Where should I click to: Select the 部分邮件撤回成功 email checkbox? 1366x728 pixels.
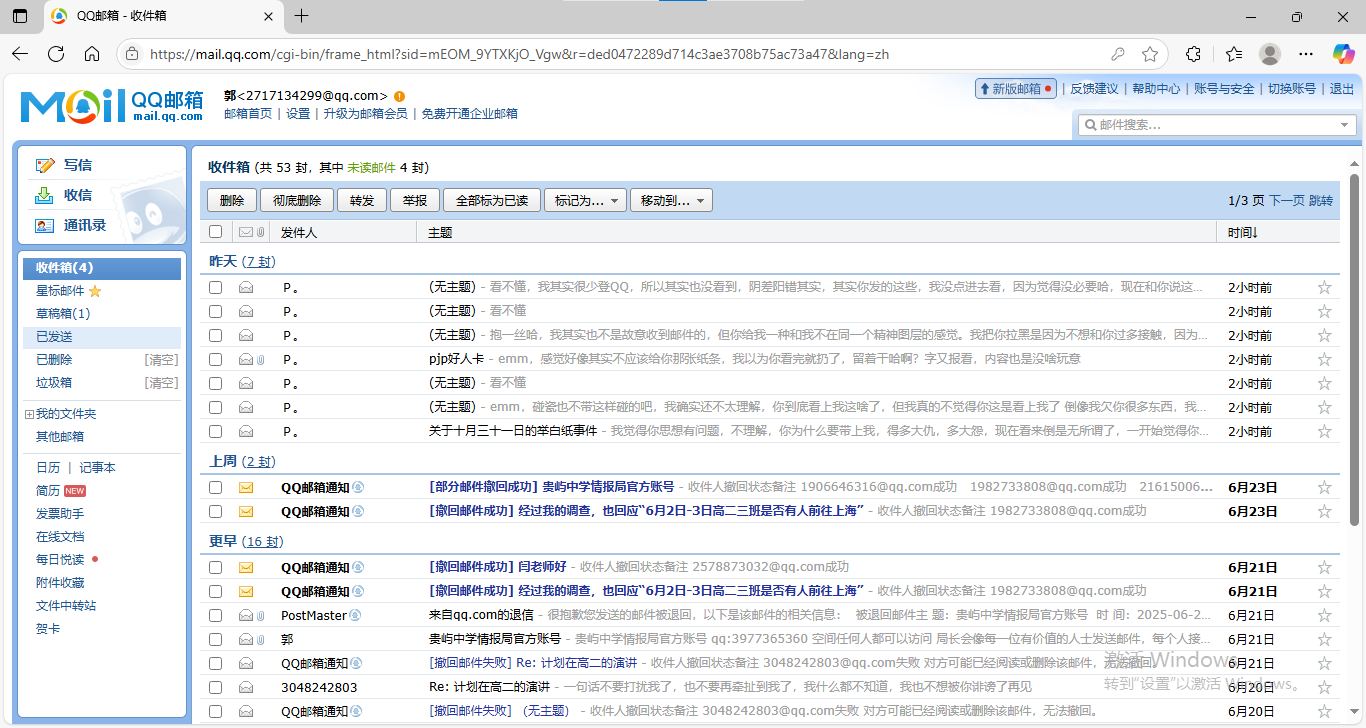click(x=215, y=487)
